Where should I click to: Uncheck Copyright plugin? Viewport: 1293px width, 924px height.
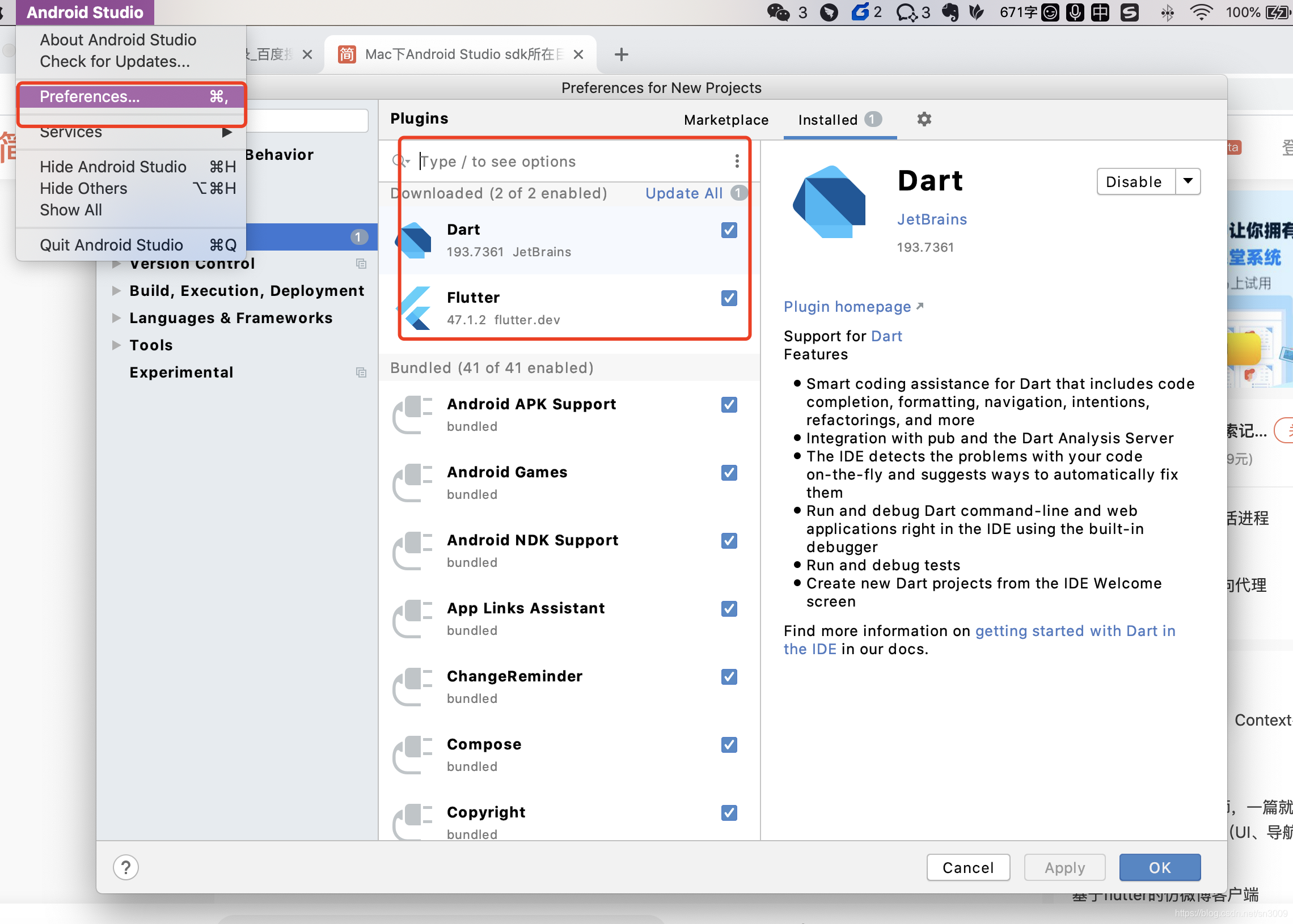[x=729, y=812]
